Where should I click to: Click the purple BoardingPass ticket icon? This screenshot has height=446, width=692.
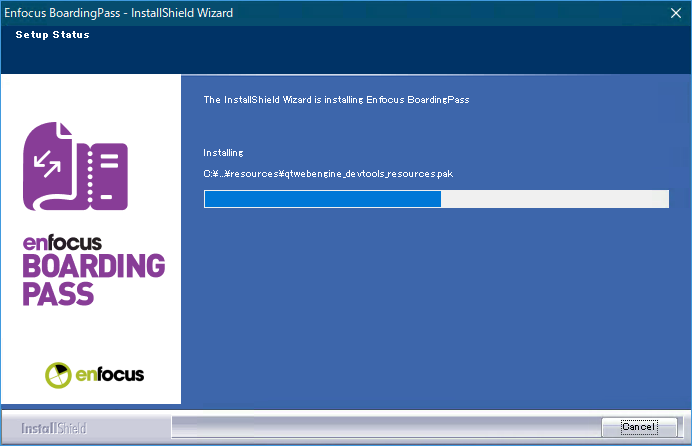click(75, 166)
